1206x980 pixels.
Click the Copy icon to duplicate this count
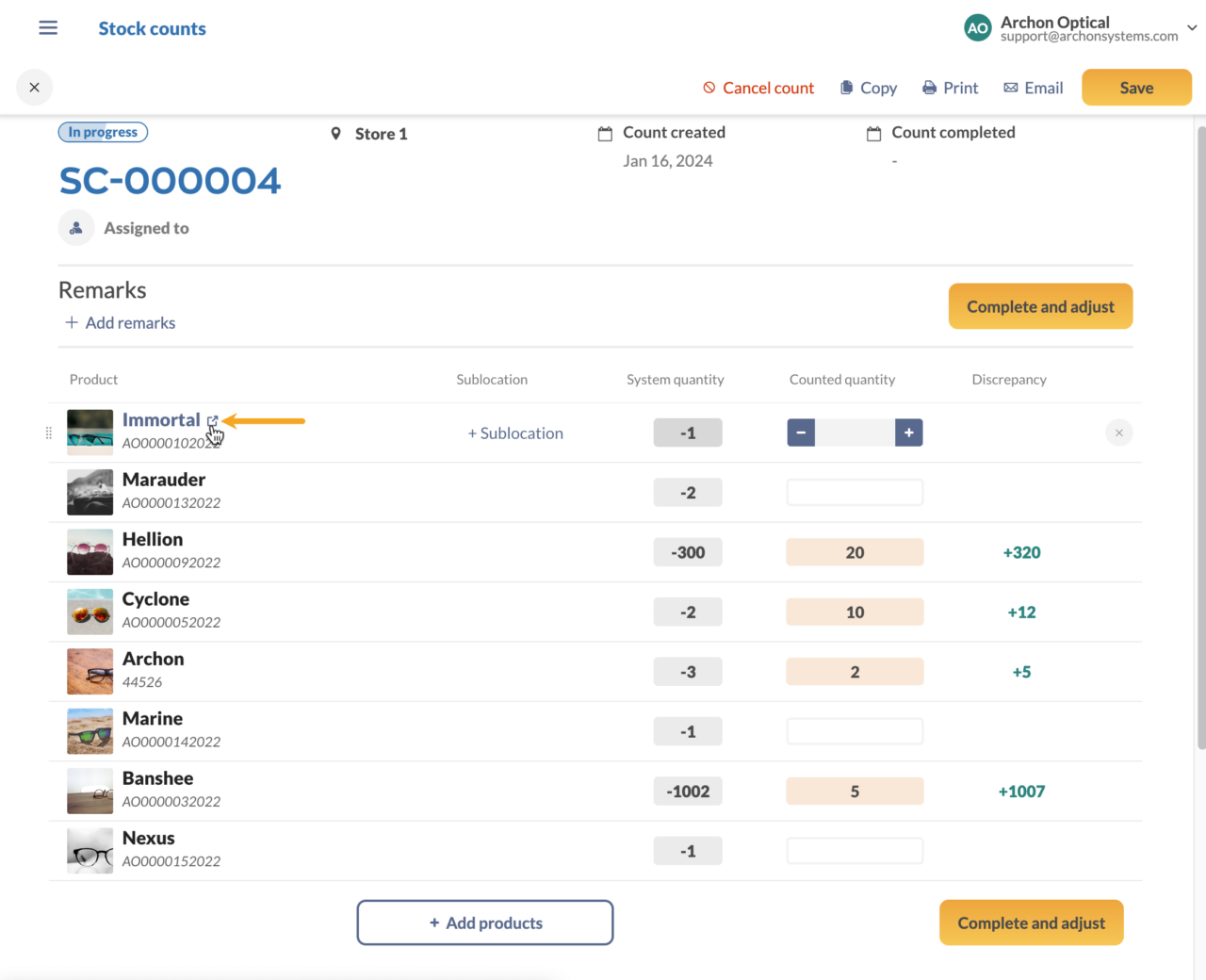click(x=846, y=87)
